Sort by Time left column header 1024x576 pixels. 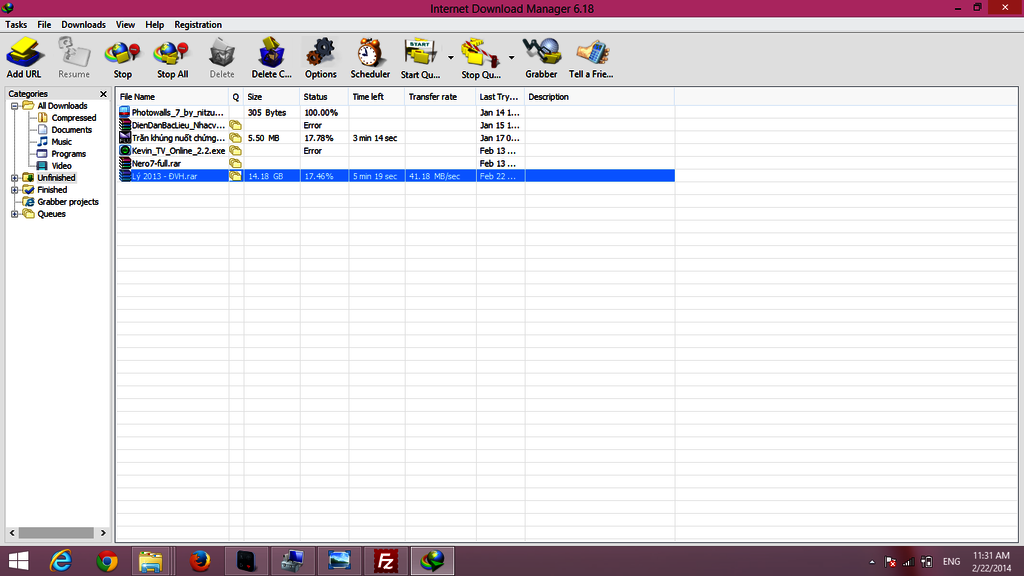tap(376, 97)
